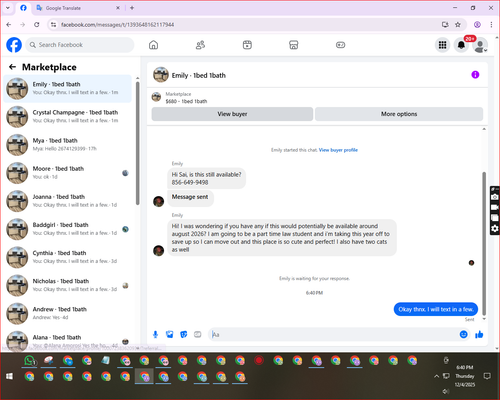
Task: Bookmark this page with star icon
Action: point(458,25)
